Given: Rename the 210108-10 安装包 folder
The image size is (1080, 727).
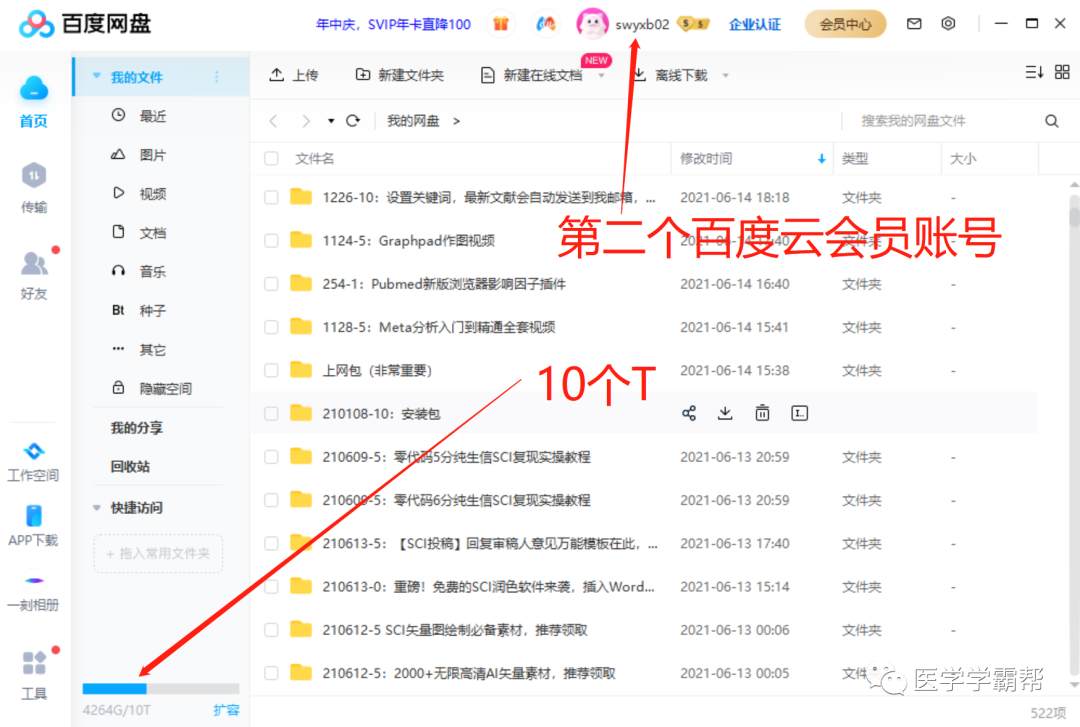Looking at the screenshot, I should click(800, 413).
